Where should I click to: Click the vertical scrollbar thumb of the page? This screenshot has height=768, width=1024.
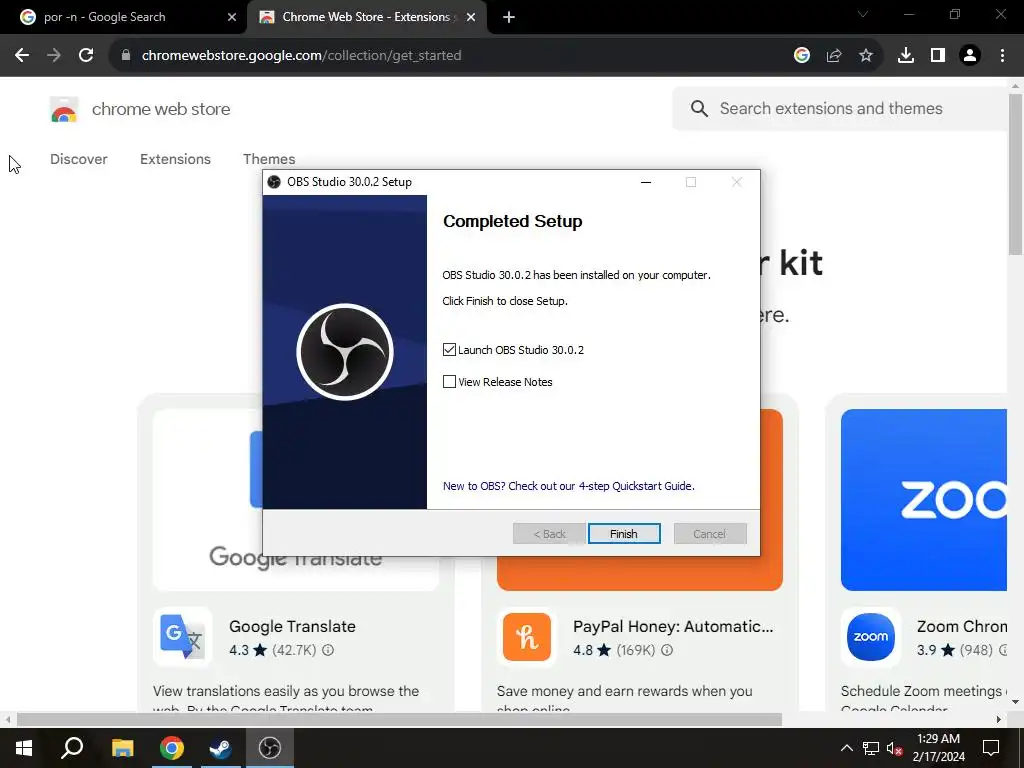click(1016, 174)
